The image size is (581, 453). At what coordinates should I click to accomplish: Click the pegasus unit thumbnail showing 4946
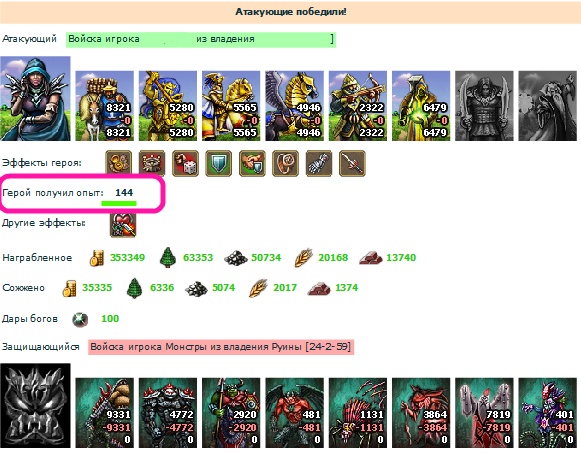pyautogui.click(x=294, y=106)
